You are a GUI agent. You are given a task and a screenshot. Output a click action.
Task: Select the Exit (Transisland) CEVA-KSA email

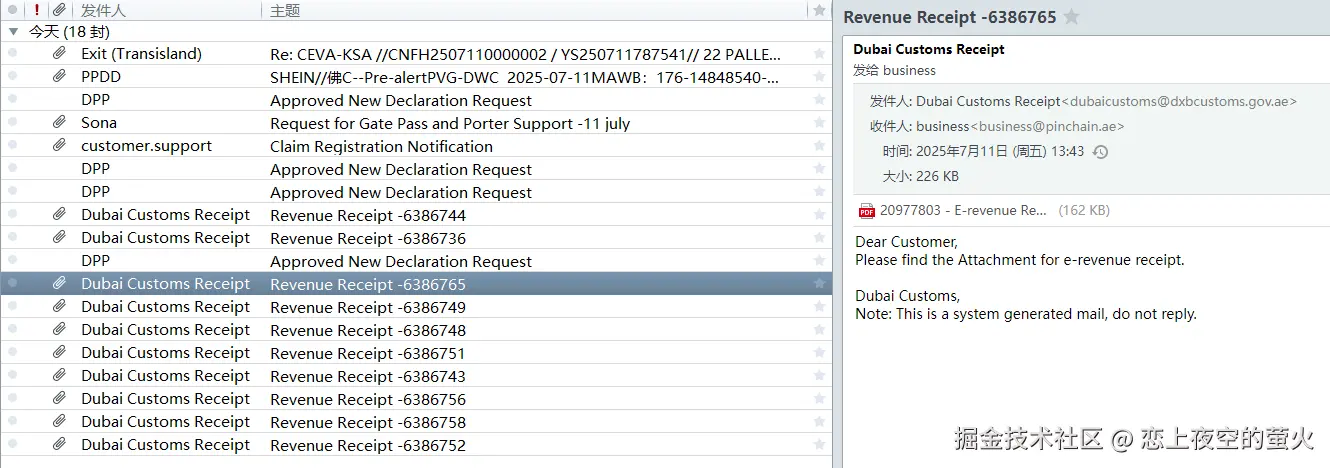tap(525, 54)
